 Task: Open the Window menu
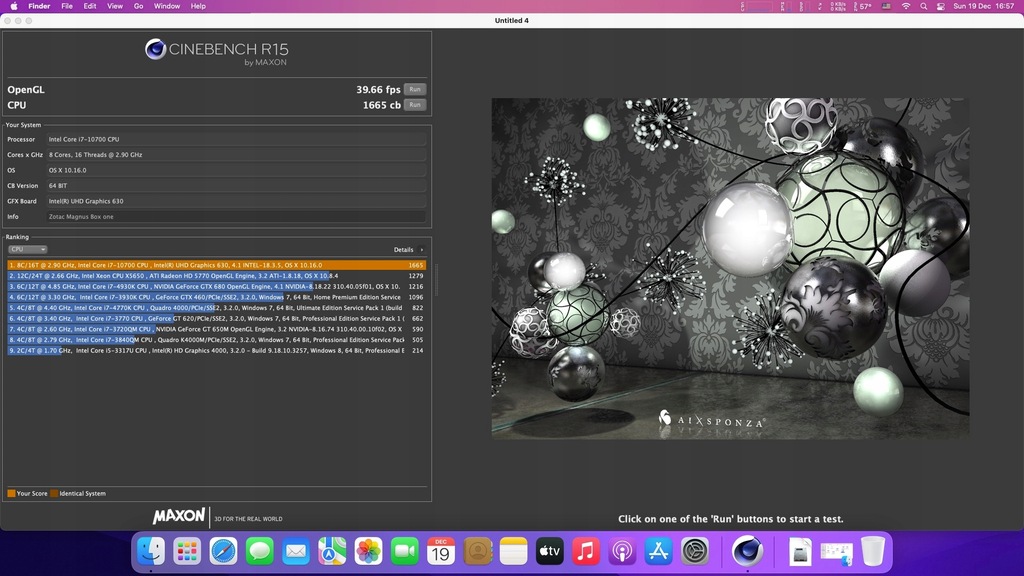coord(167,6)
